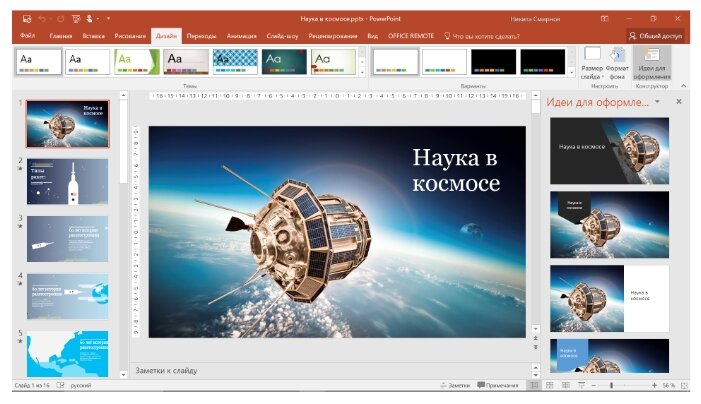701x404 pixels.
Task: Click the Redo icon in title bar
Action: pos(60,19)
